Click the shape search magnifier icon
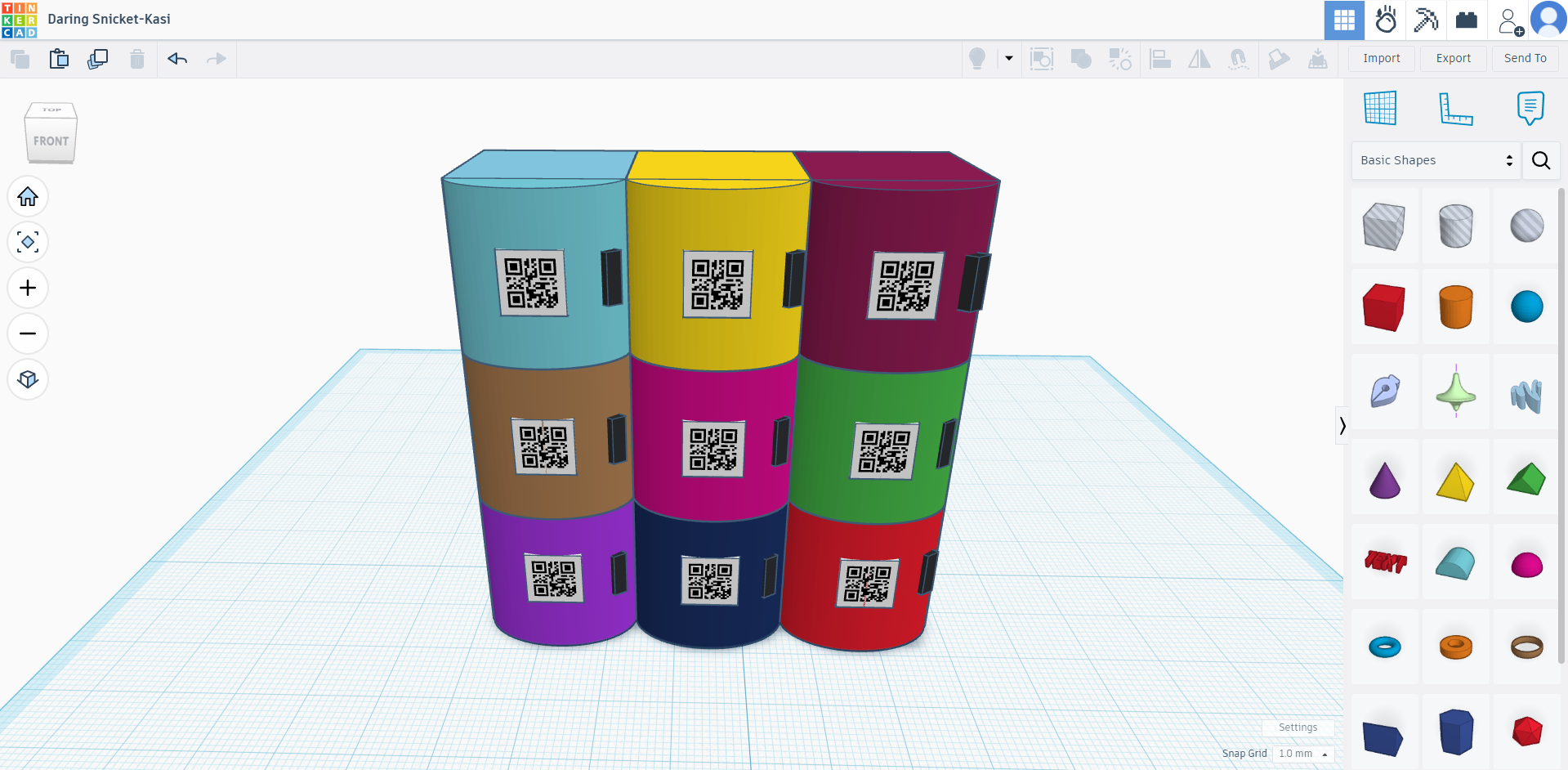Viewport: 1568px width, 770px height. (x=1541, y=160)
